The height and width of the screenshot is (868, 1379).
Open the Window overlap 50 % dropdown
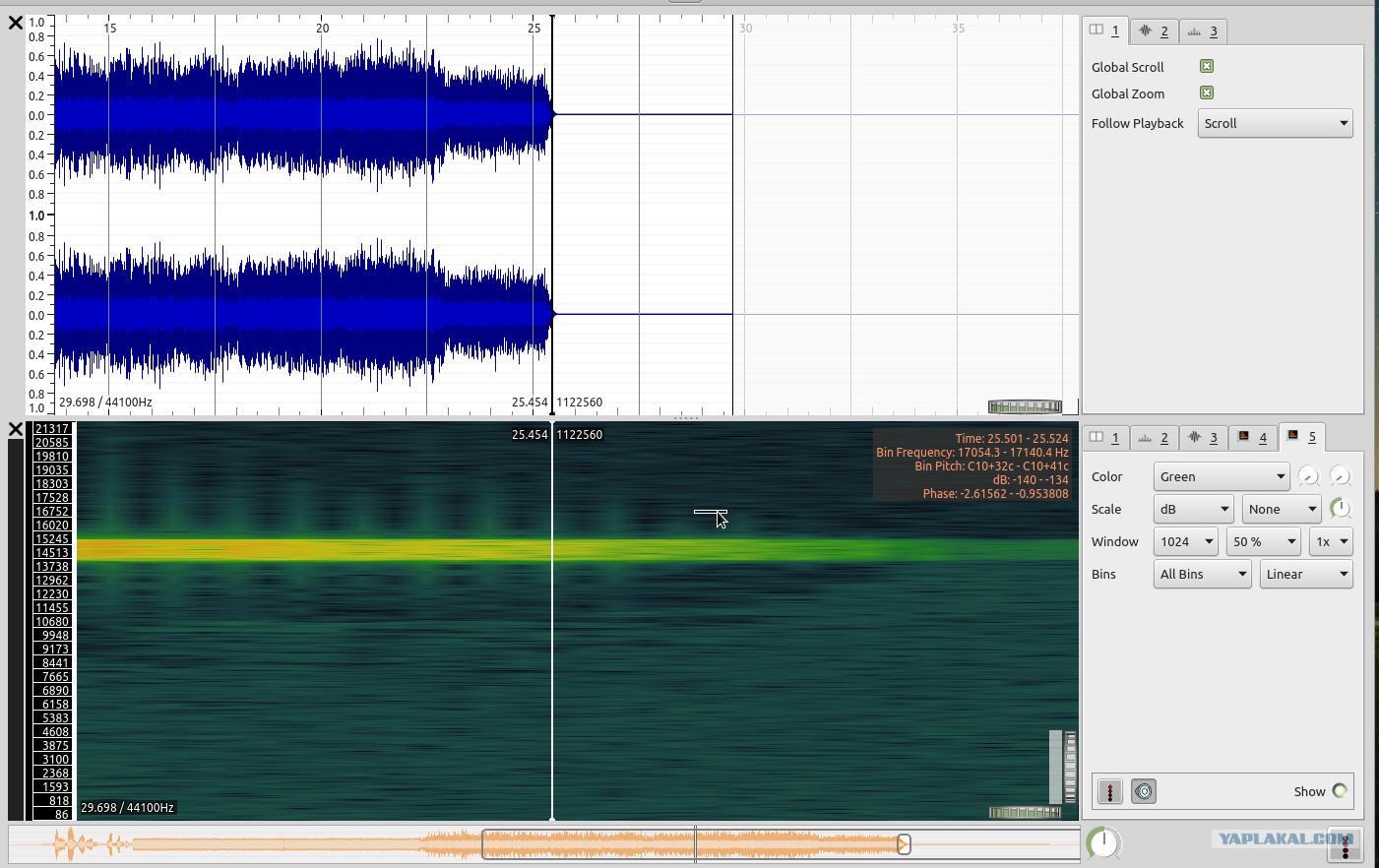tap(1263, 541)
